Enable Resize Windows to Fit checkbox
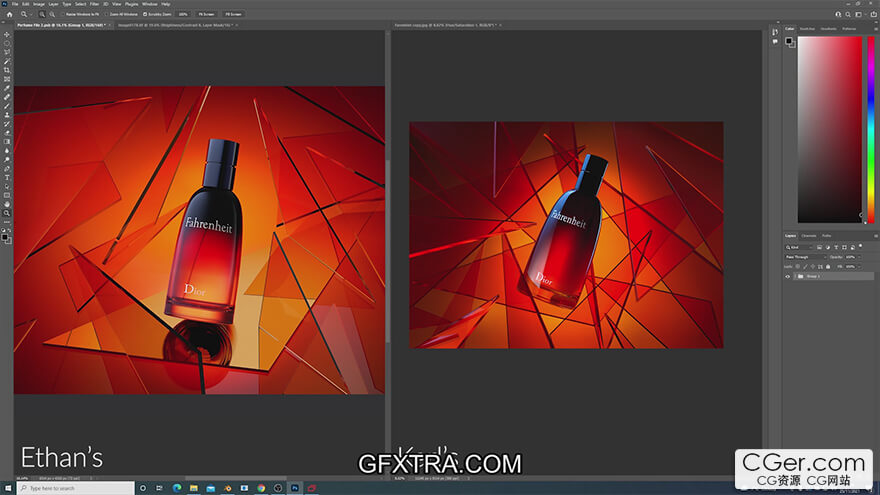This screenshot has width=880, height=495. [x=64, y=15]
